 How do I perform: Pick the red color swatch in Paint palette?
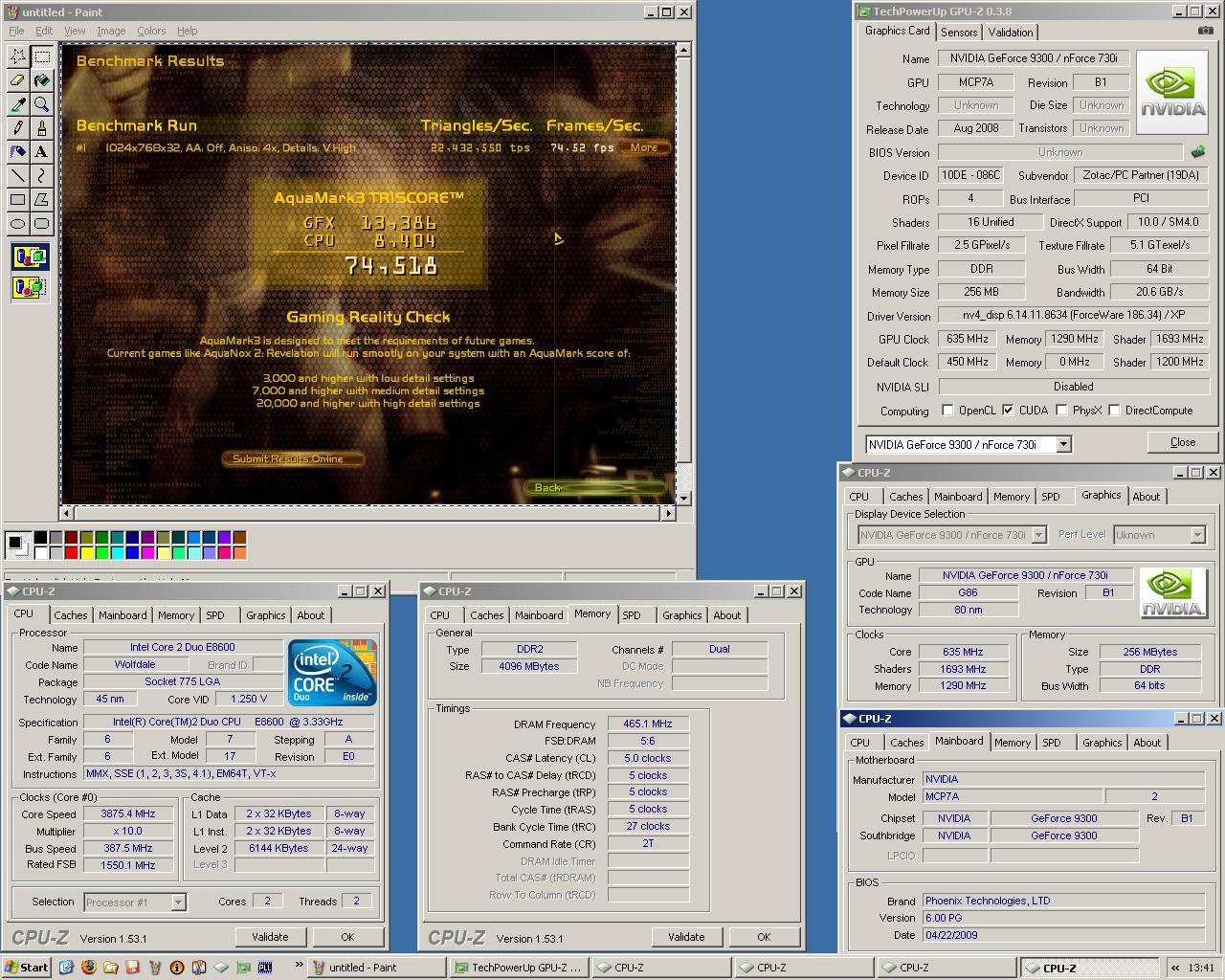(x=71, y=552)
